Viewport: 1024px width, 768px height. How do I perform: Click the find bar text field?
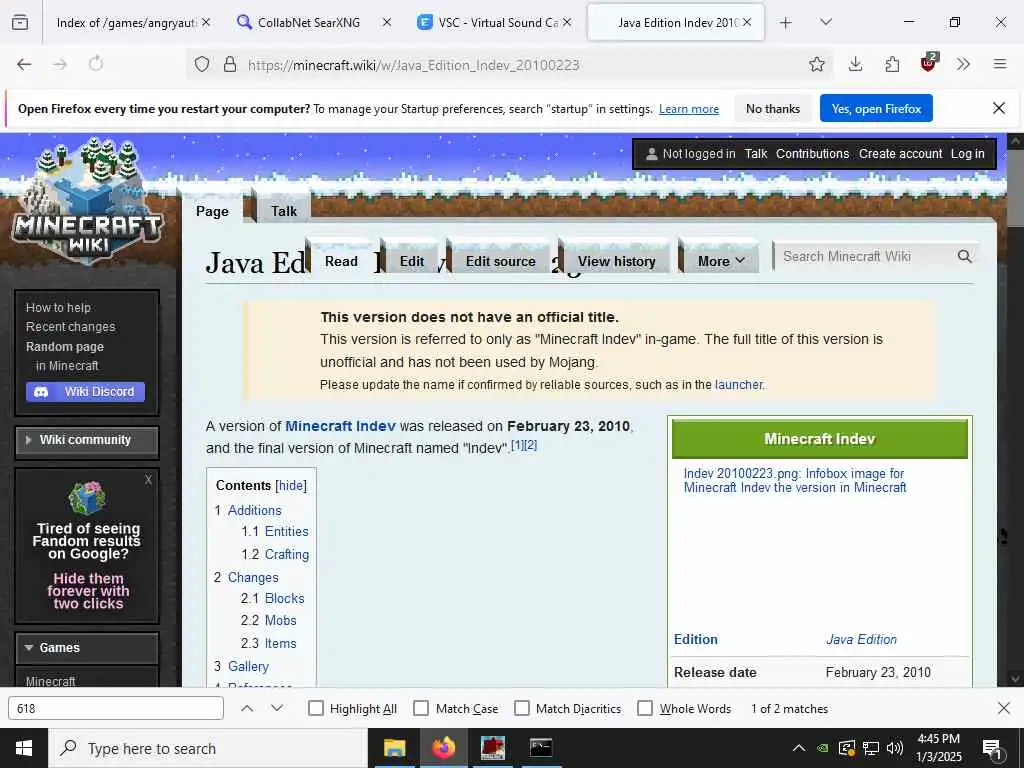[x=116, y=708]
